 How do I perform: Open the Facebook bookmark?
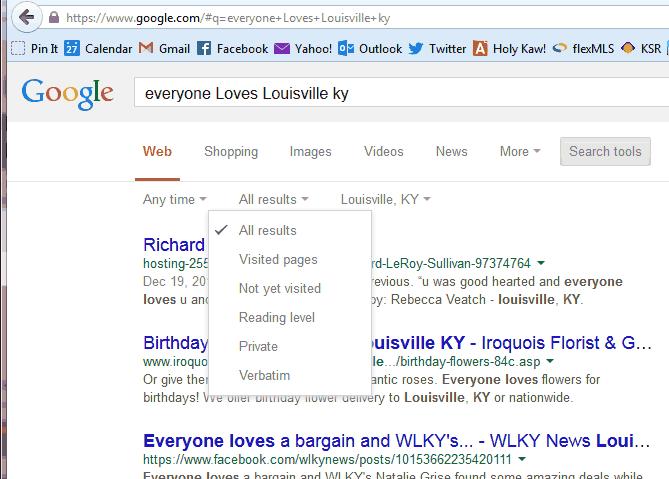pyautogui.click(x=232, y=48)
